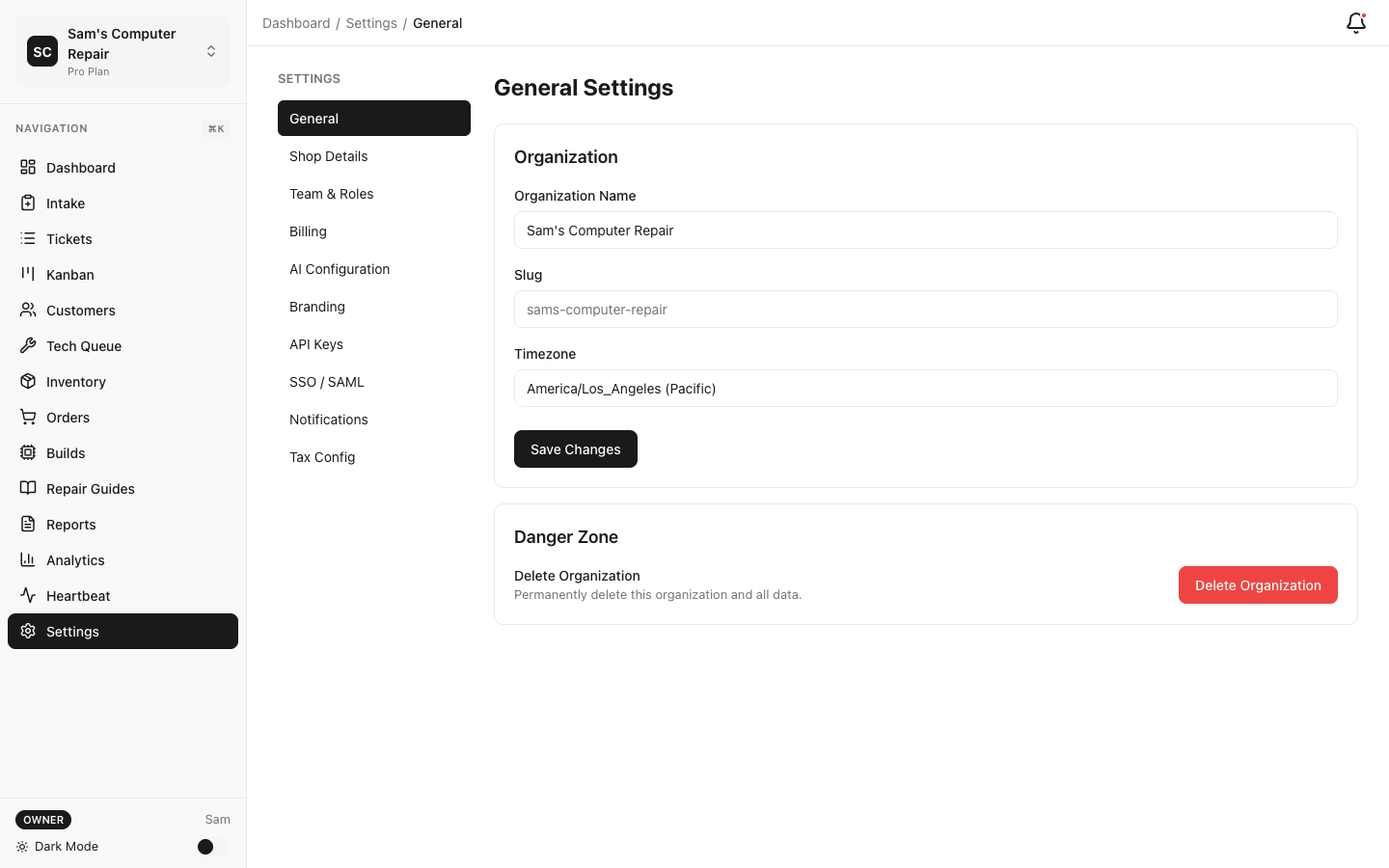Select the Tech Queue wrench icon
The height and width of the screenshot is (868, 1389).
coord(28,345)
